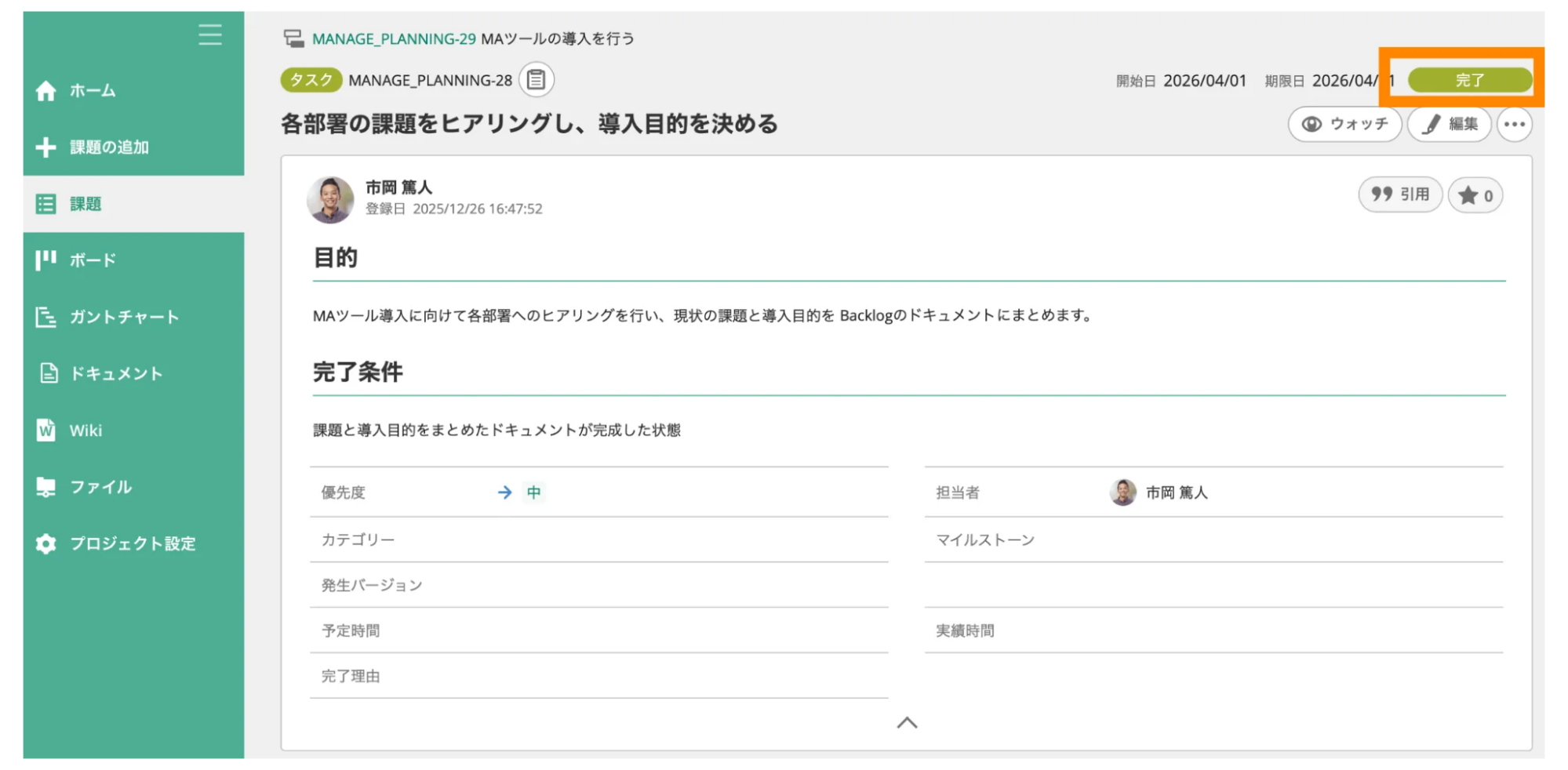Click the 登録日 timestamp 2025/12/26 16:47:52
The height and width of the screenshot is (770, 1568).
click(478, 209)
